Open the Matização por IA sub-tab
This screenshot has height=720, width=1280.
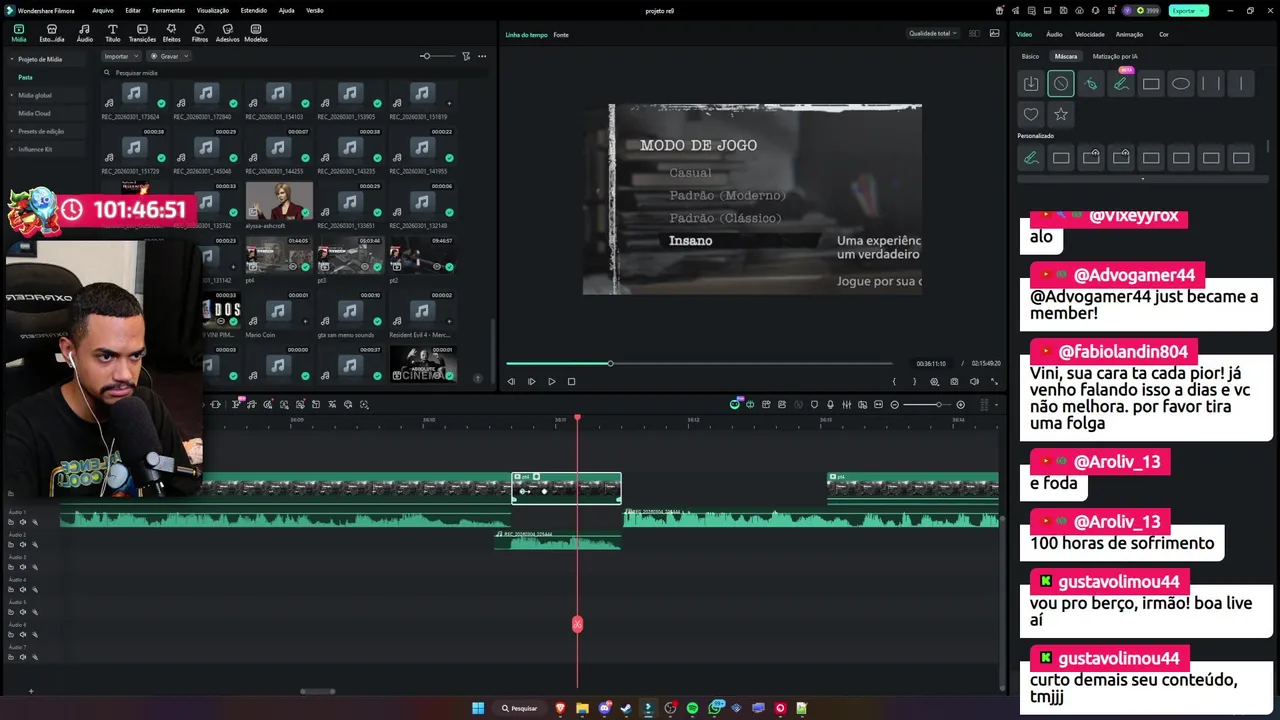coord(1115,56)
